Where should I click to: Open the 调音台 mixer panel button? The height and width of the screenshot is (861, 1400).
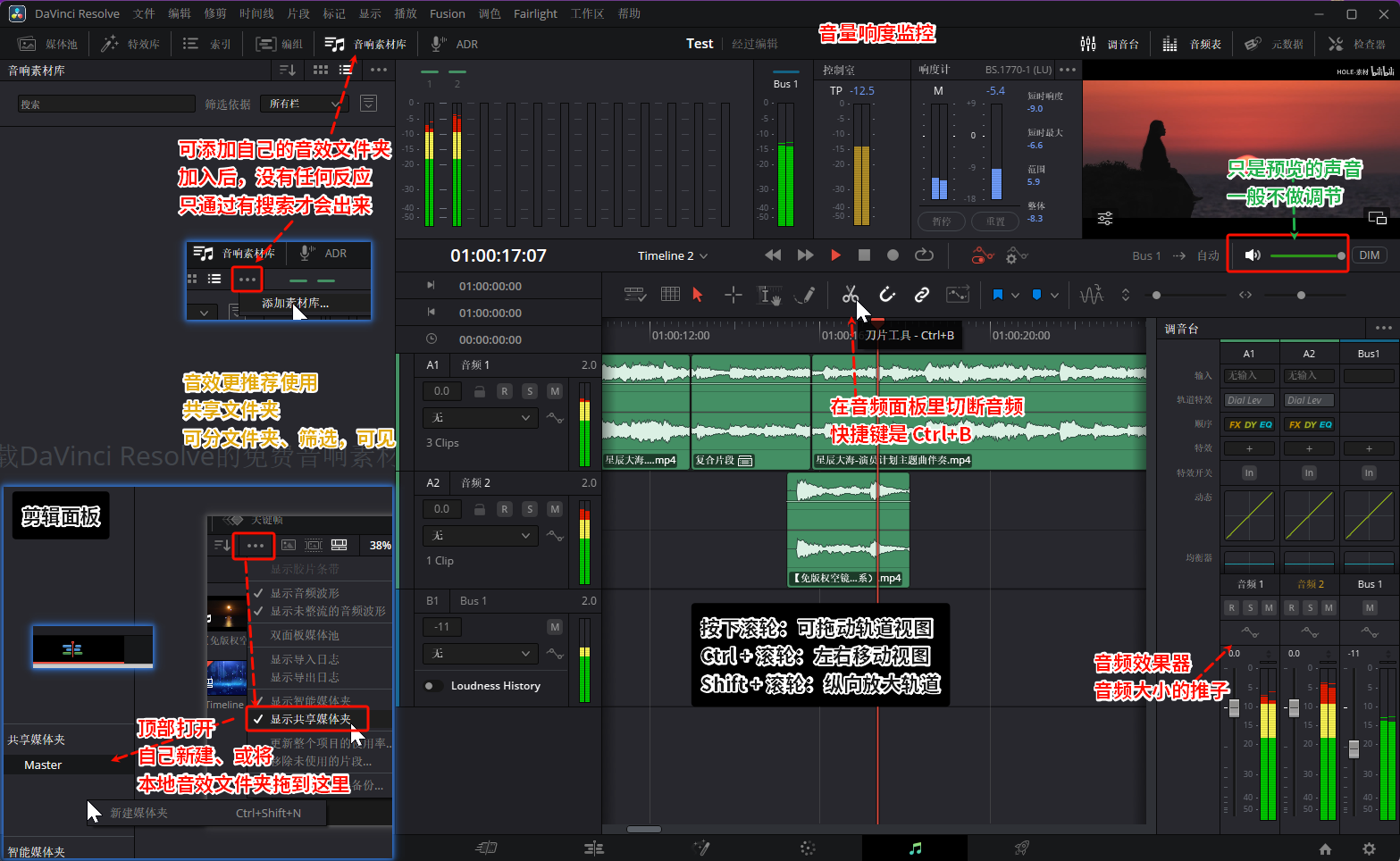click(1110, 44)
